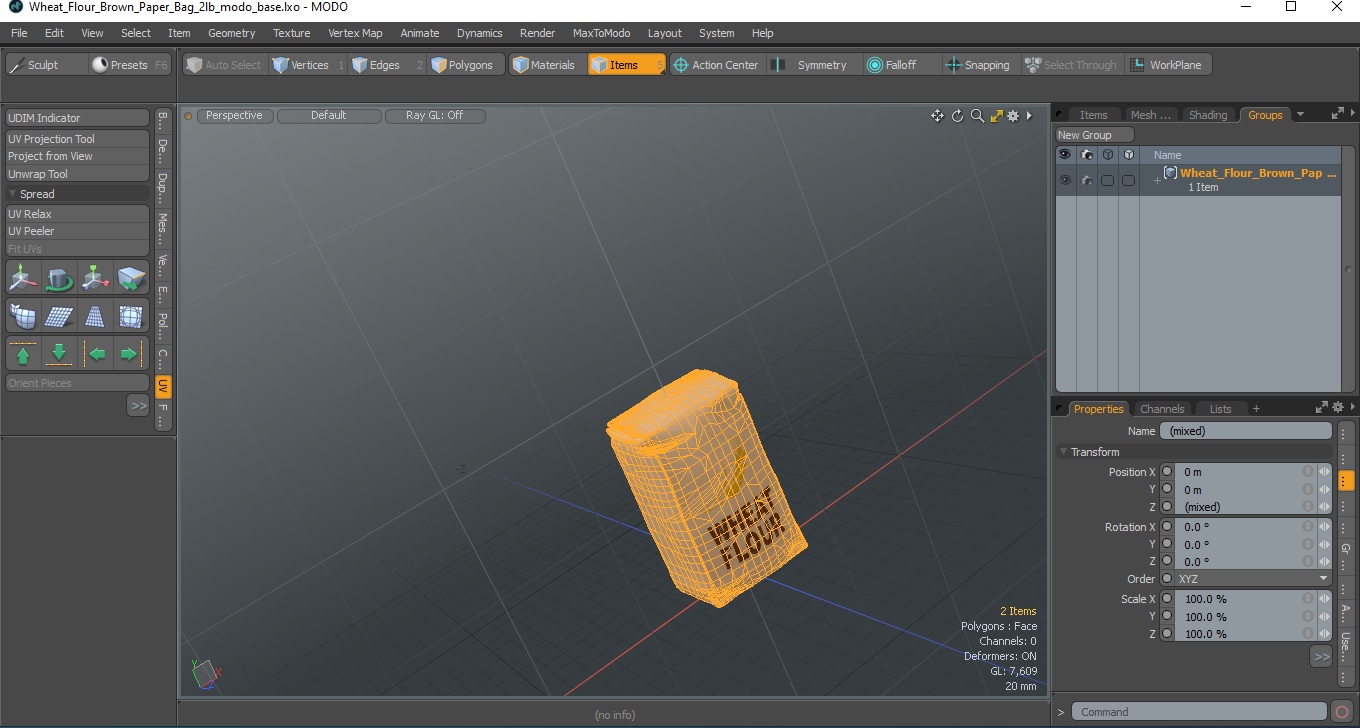Switch to the Shading tab
This screenshot has width=1360, height=728.
[x=1207, y=115]
